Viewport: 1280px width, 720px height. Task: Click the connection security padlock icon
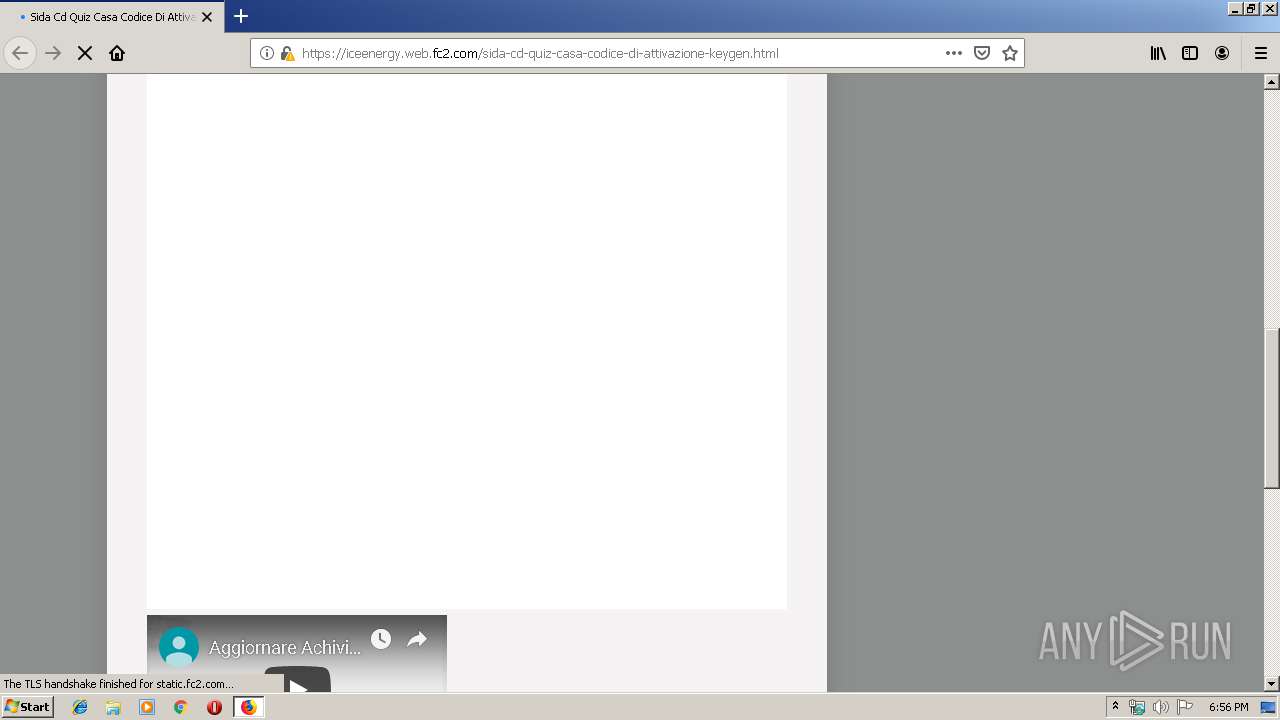click(287, 53)
